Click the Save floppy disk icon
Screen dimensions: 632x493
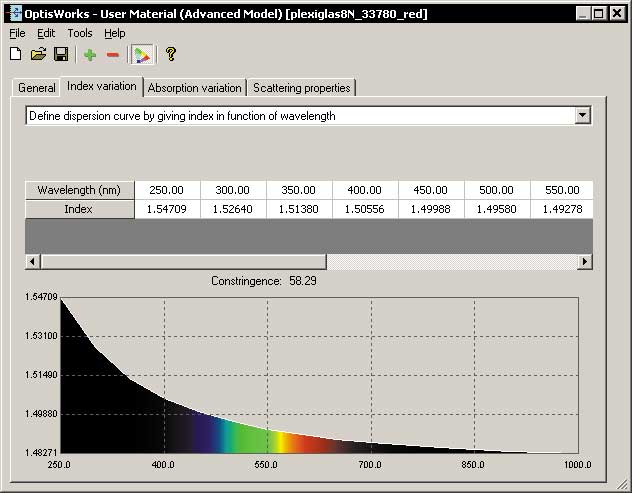pos(60,54)
